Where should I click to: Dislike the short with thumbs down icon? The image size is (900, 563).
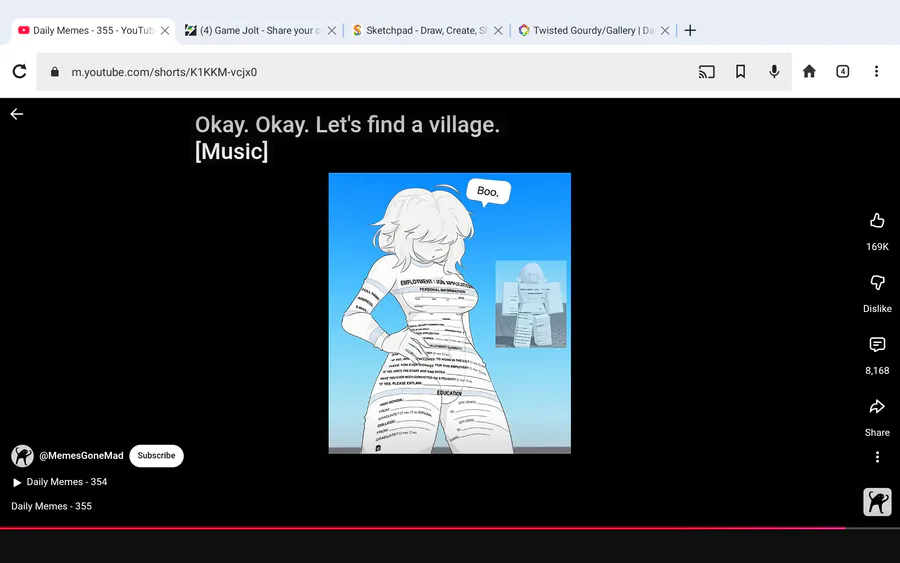pos(877,282)
